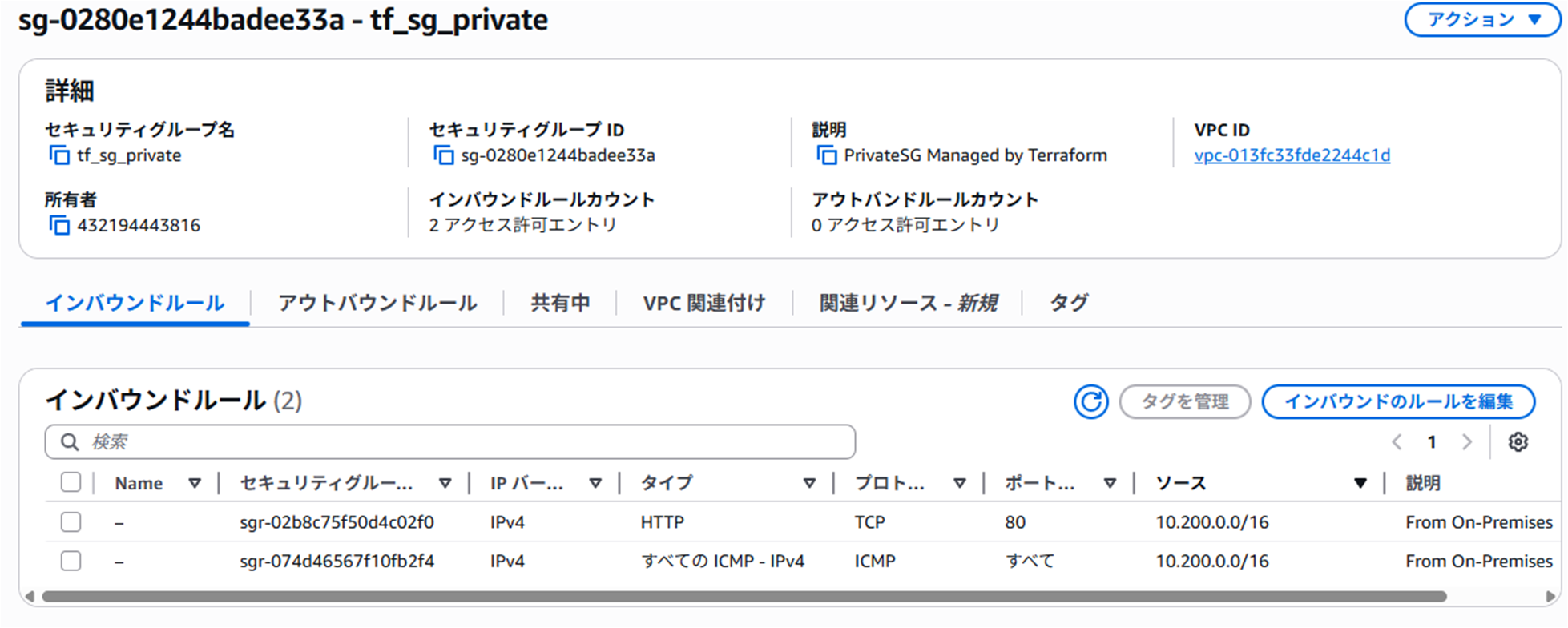Sort rules by ソース column arrow

1360,483
